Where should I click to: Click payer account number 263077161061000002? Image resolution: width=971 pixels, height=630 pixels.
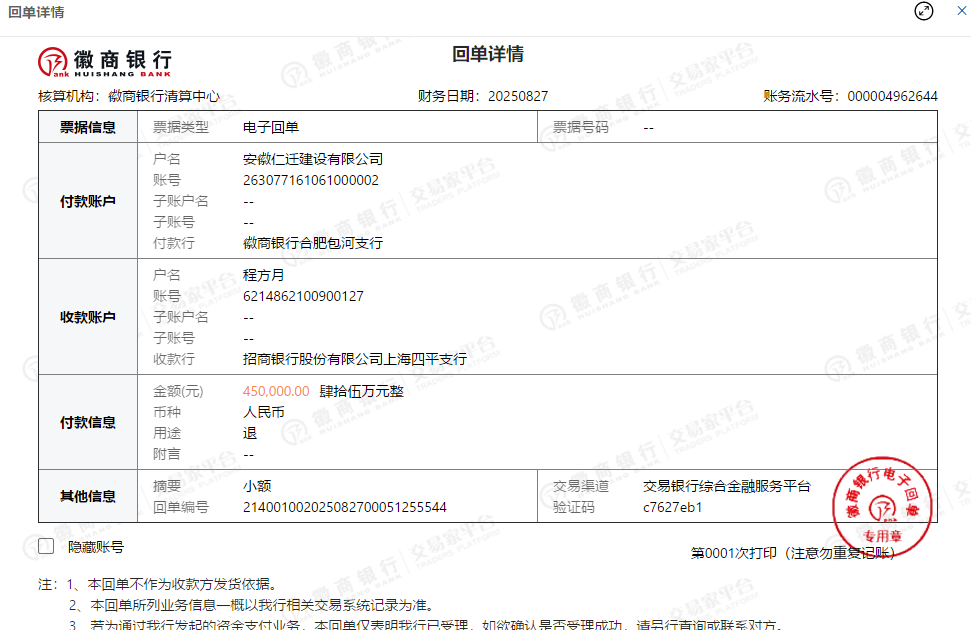[311, 180]
